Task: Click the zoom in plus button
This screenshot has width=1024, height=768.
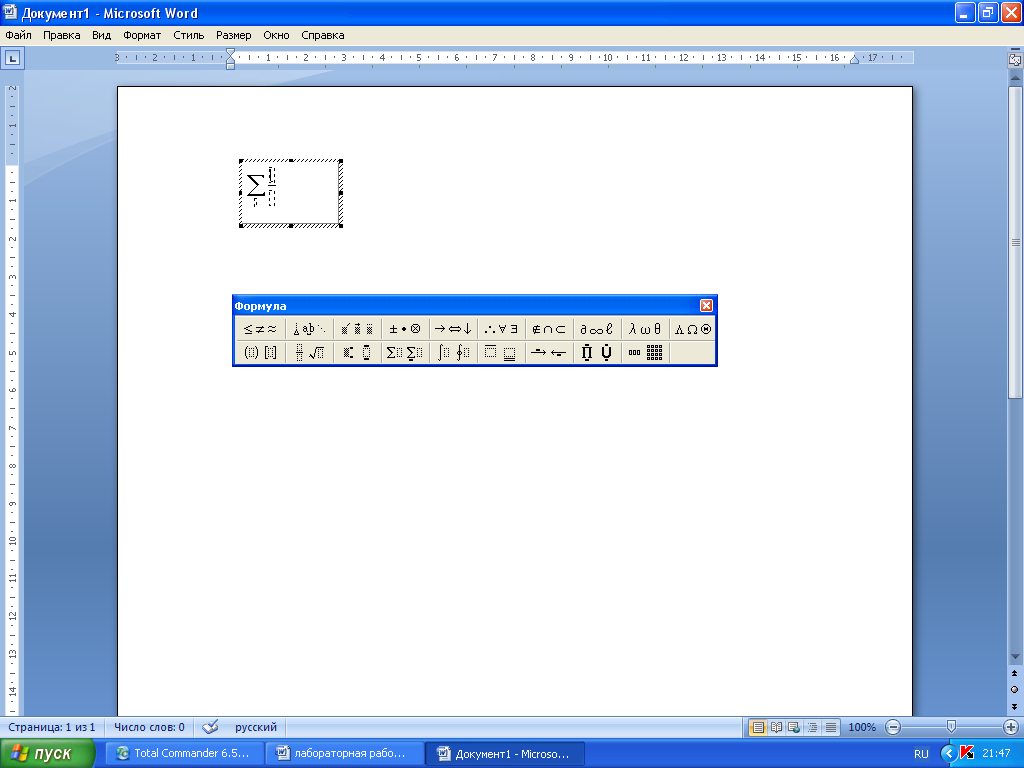Action: pos(1010,727)
